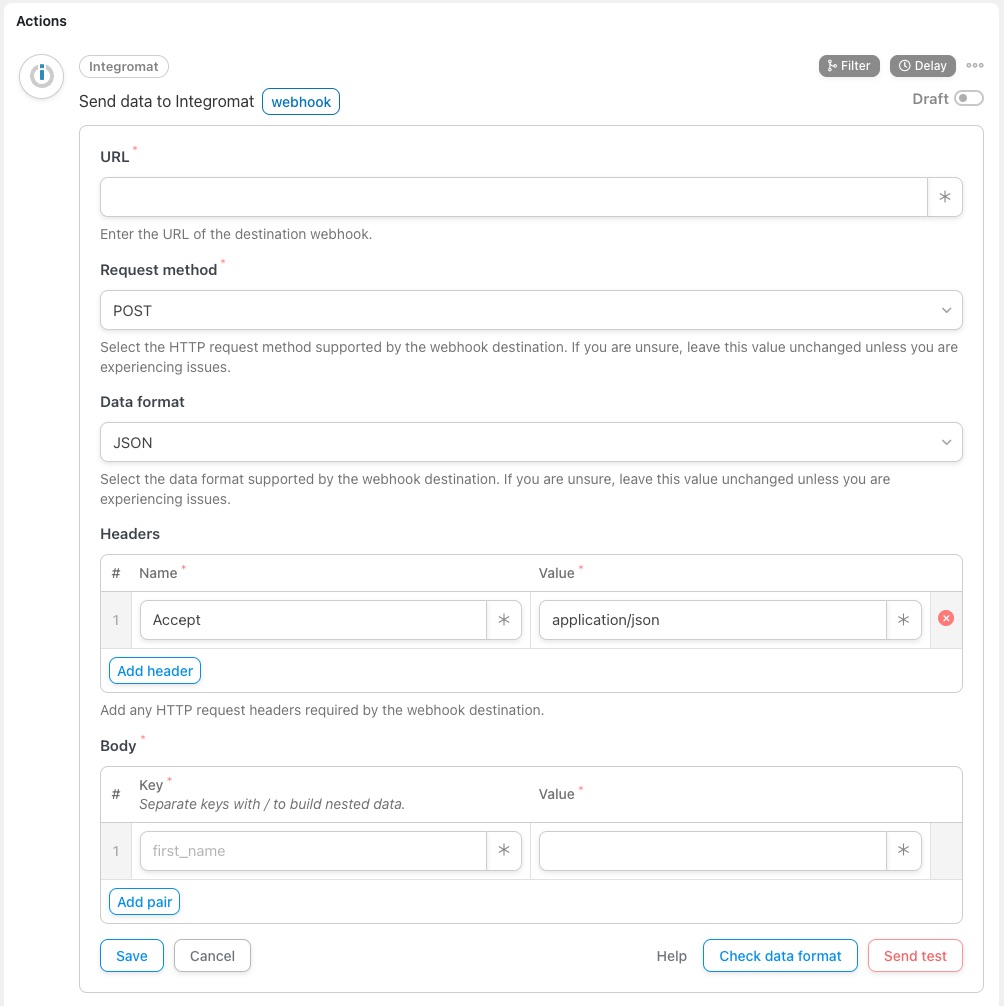
Task: Click the Check data format button
Action: point(780,956)
